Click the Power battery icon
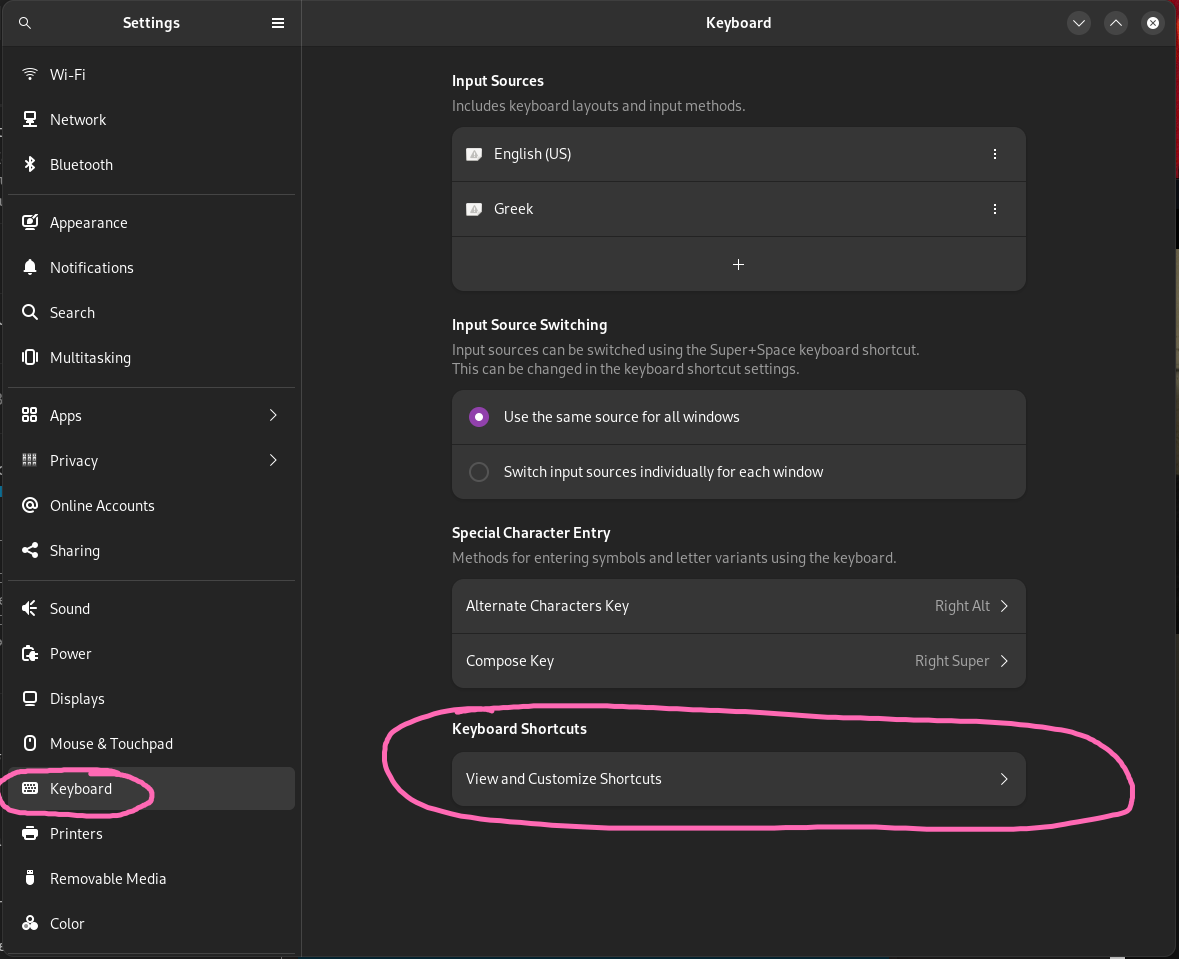The image size is (1179, 959). (x=29, y=654)
